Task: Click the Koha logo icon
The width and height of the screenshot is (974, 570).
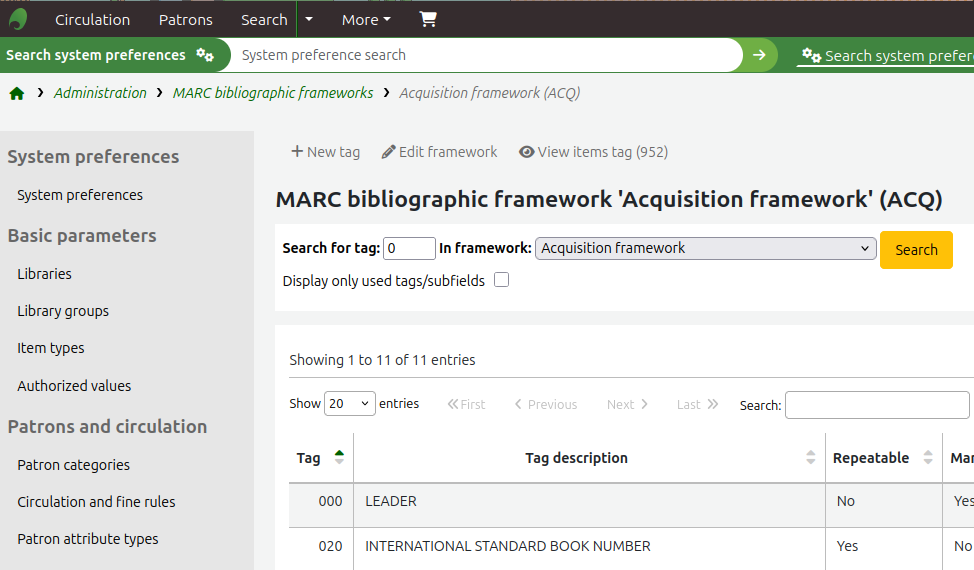Action: pos(18,19)
